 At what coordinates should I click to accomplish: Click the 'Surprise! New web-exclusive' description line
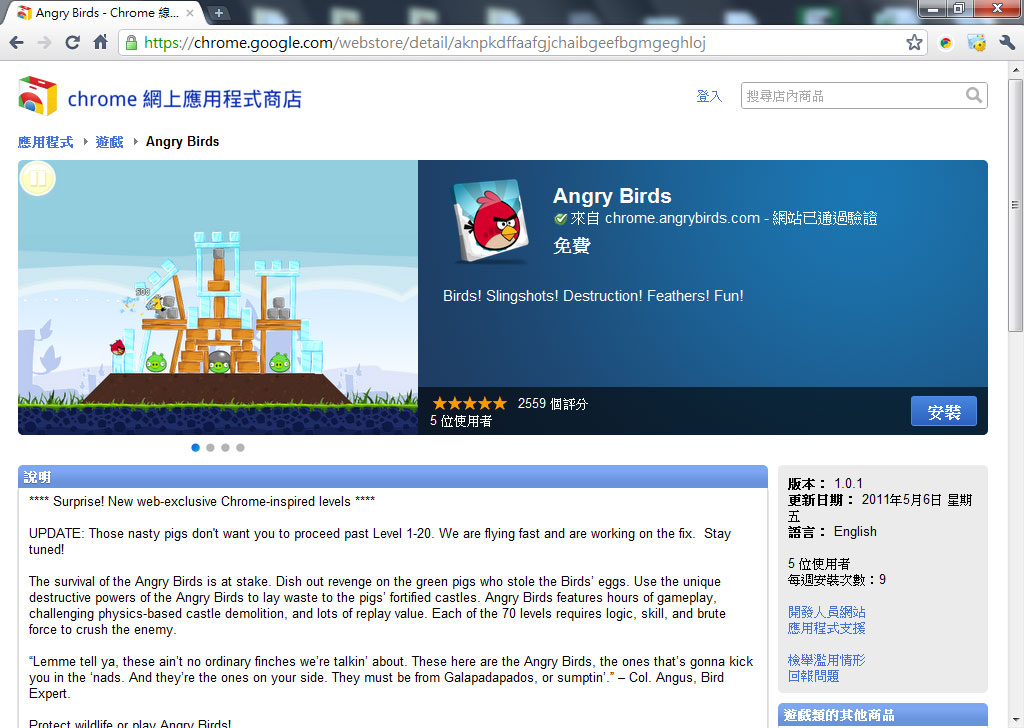tap(202, 501)
